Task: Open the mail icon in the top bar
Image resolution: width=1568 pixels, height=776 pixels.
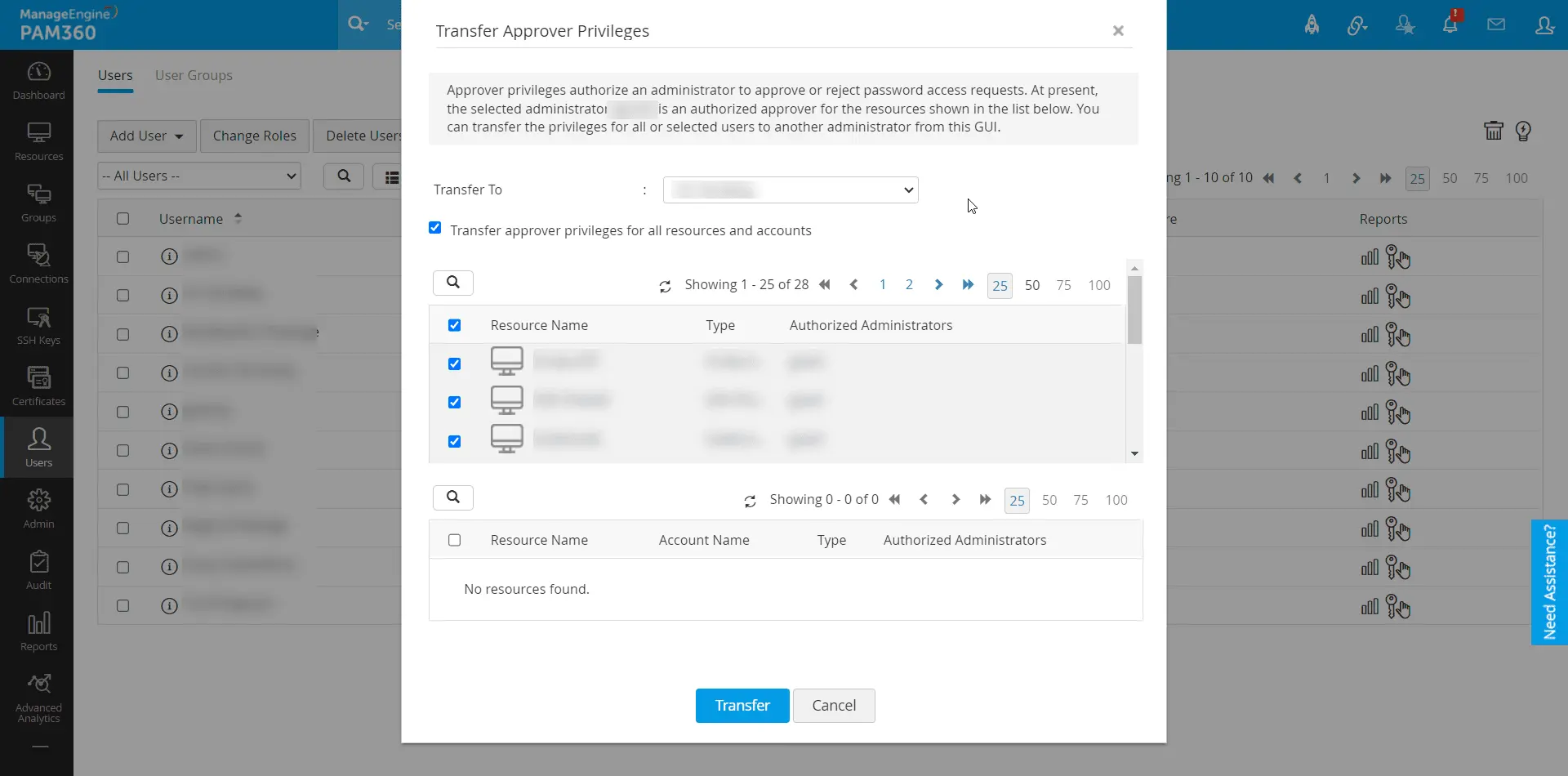Action: (x=1497, y=23)
